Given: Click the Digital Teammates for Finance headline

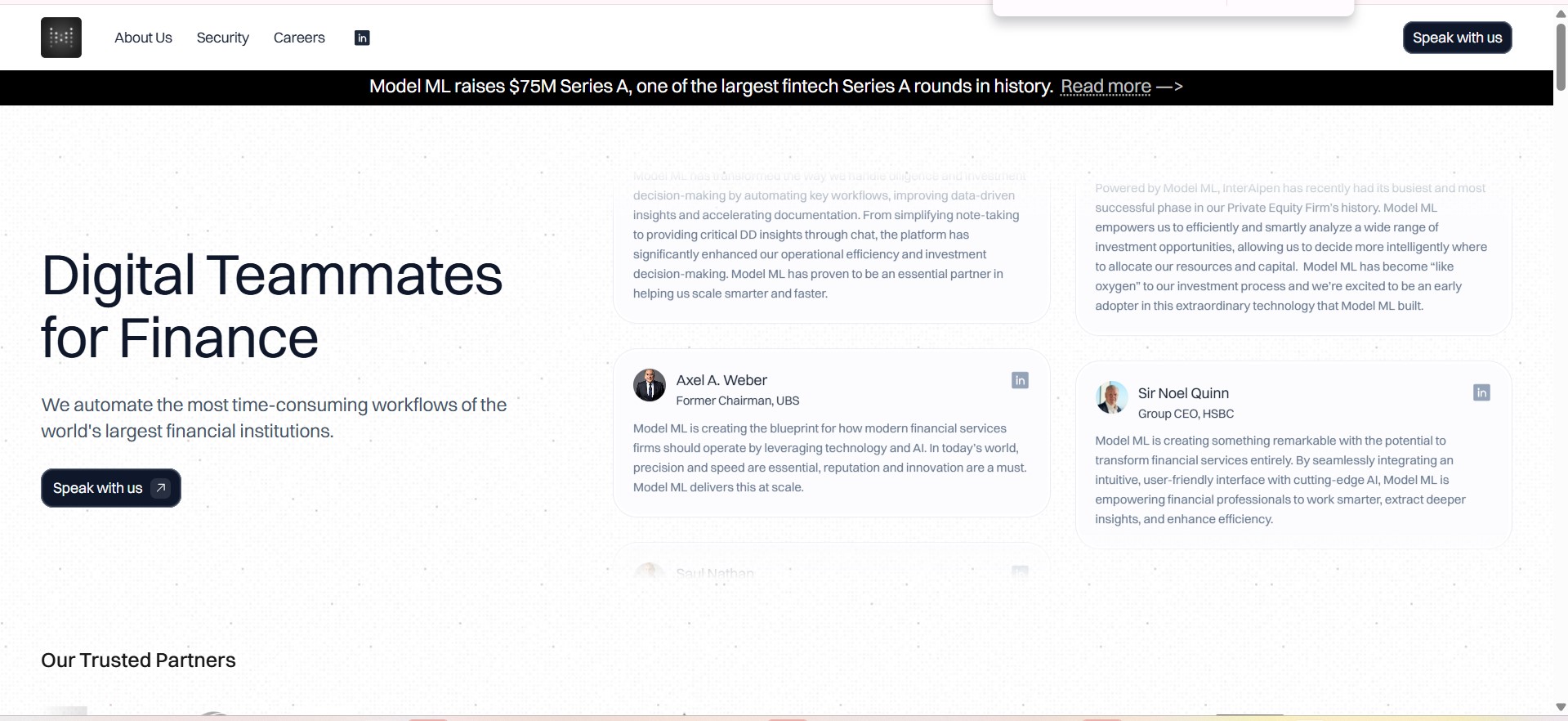Looking at the screenshot, I should (272, 306).
